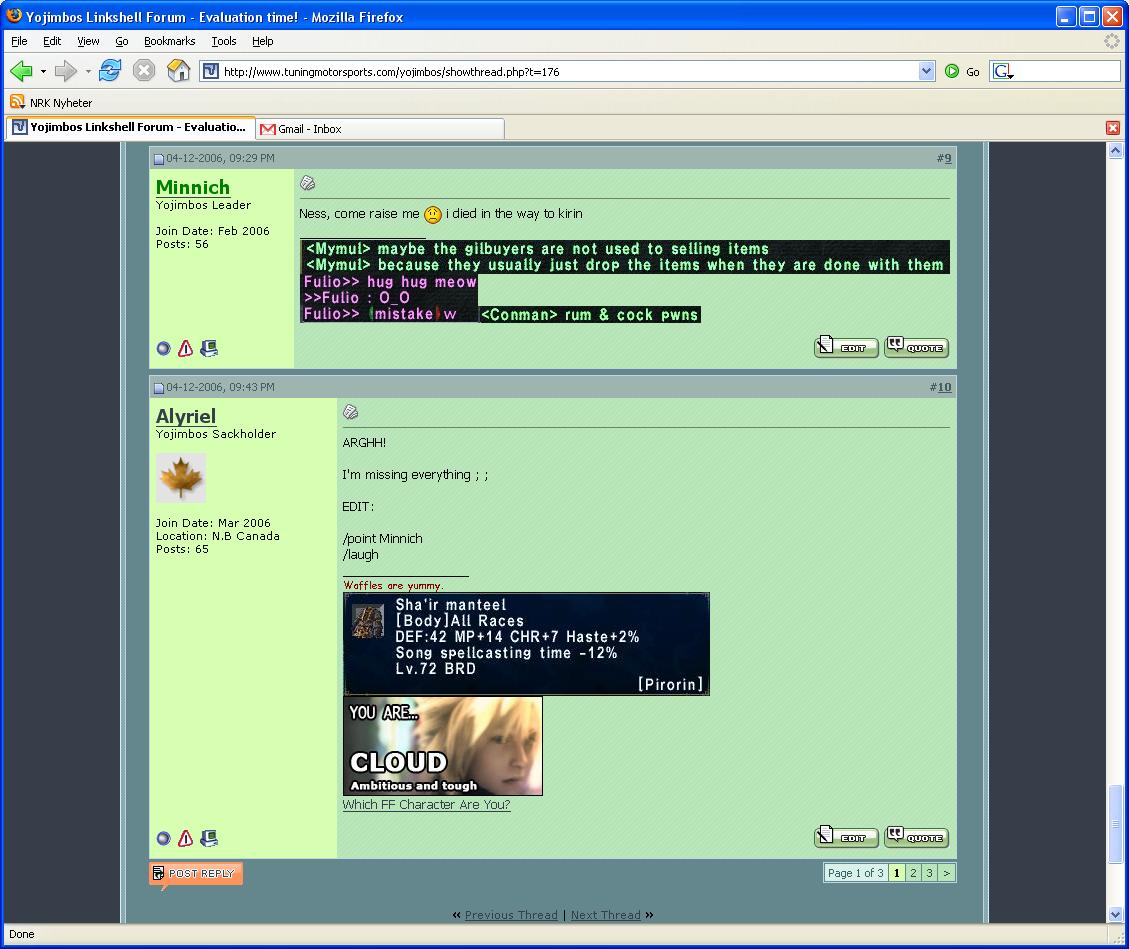Click the Post Reply button
The image size is (1129, 949).
click(x=196, y=874)
